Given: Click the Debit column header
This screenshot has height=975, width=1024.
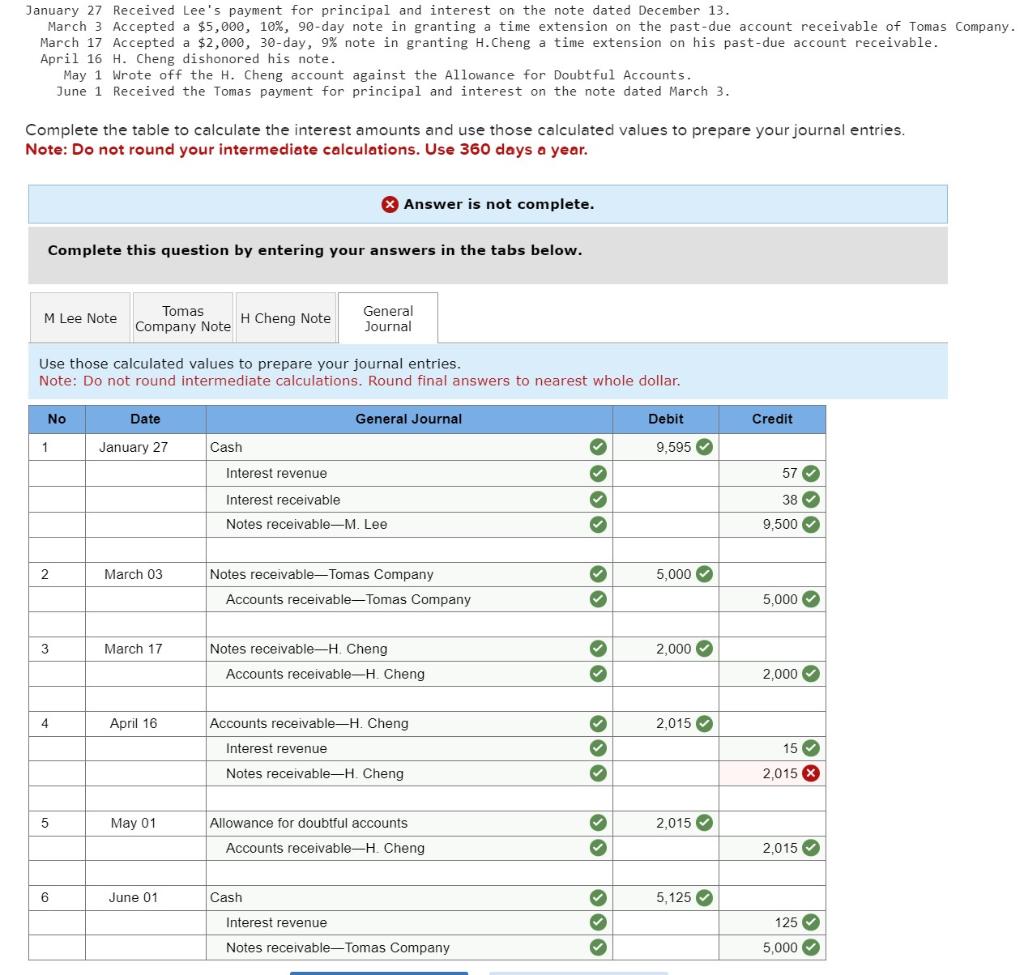Looking at the screenshot, I should [665, 419].
